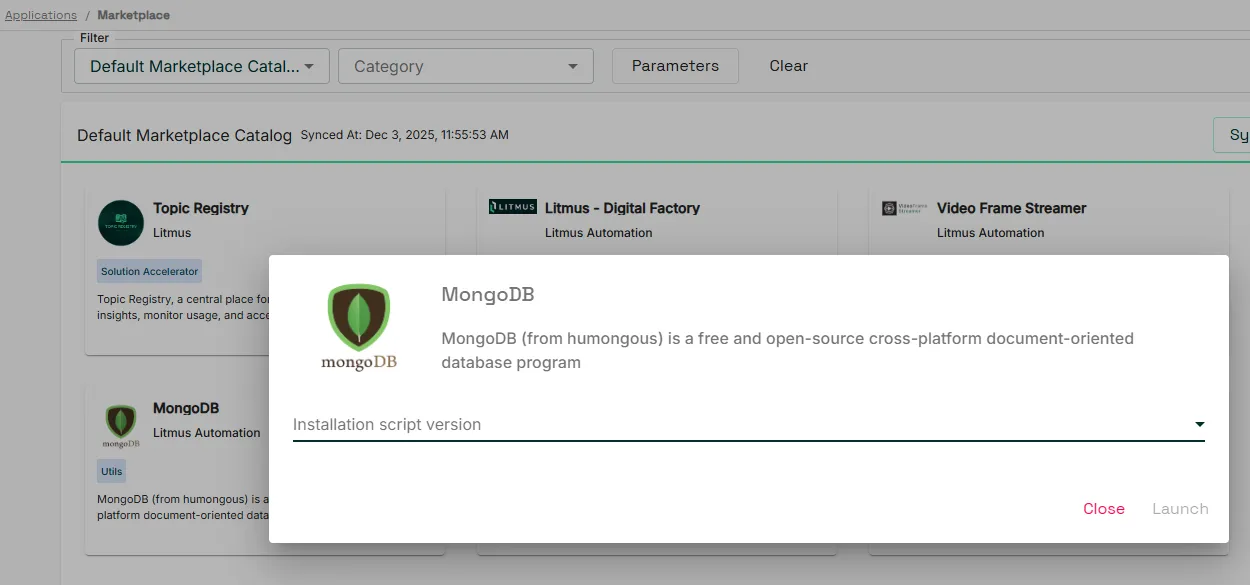The image size is (1250, 585).
Task: Click the Utils tag on MongoDB card
Action: click(112, 471)
